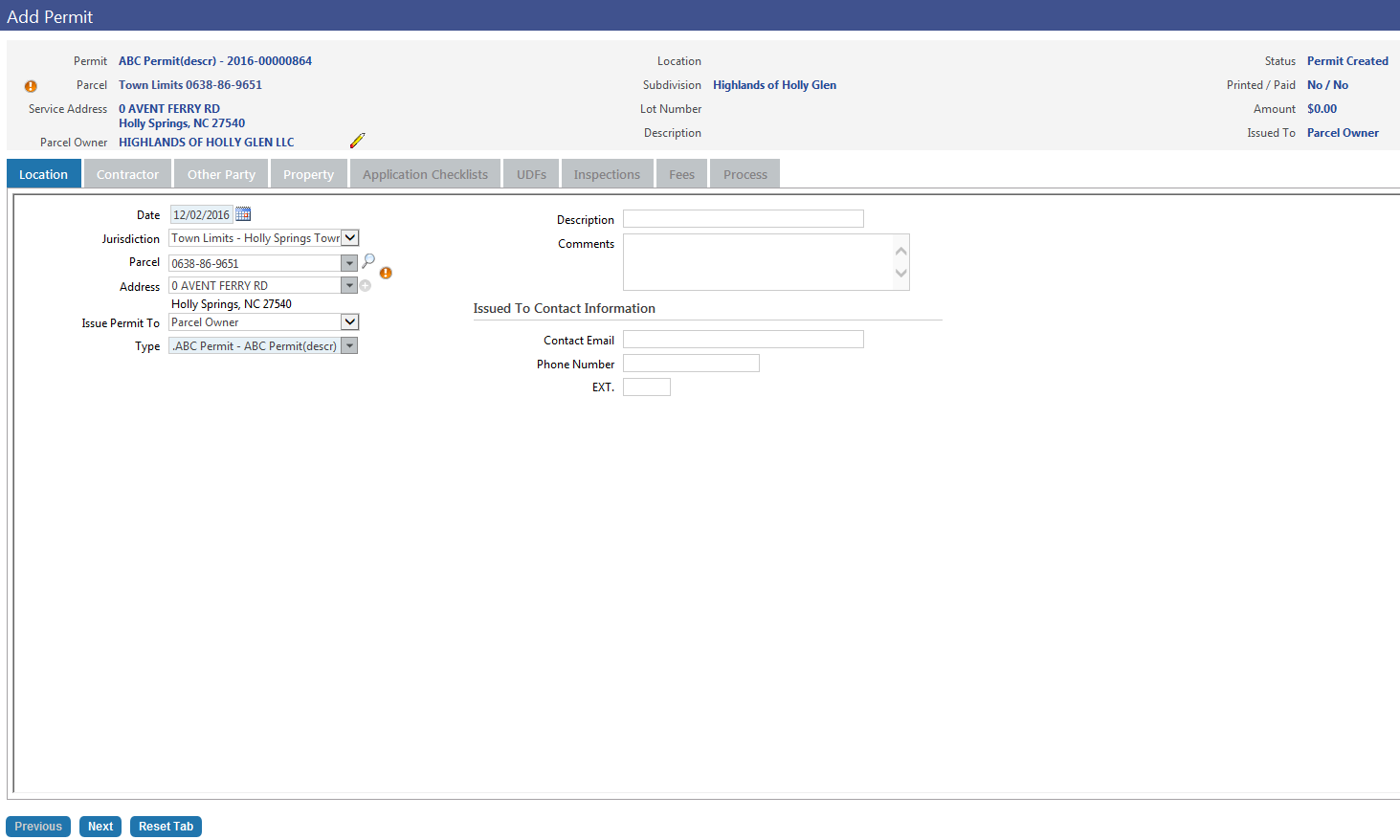
Task: Expand the Issue Permit To dropdown
Action: point(350,322)
